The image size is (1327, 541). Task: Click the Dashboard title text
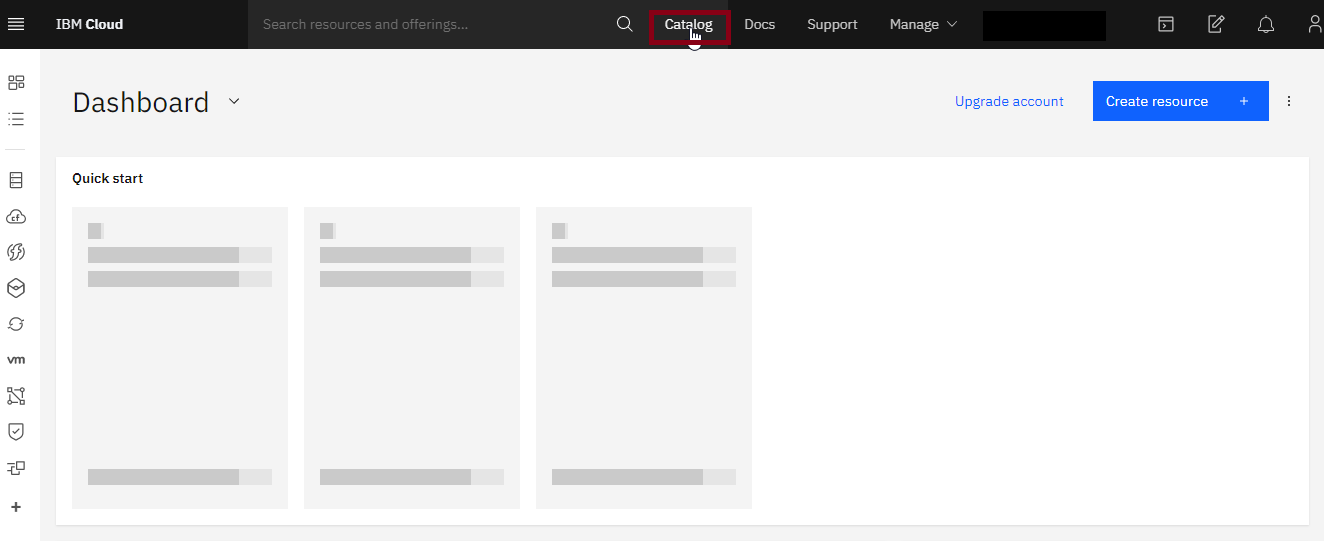141,102
